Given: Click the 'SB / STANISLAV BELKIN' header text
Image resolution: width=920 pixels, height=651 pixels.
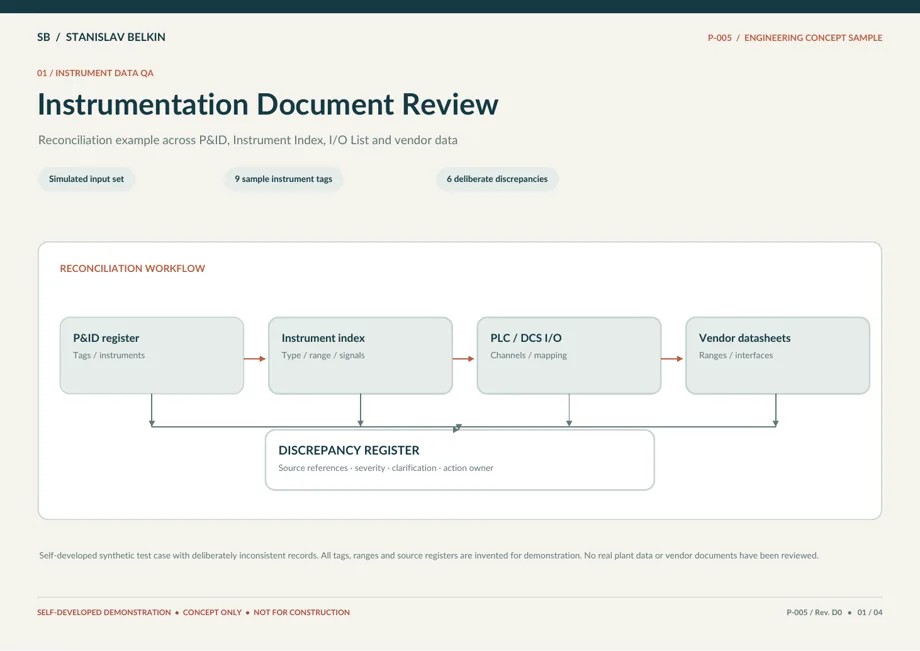Looking at the screenshot, I should (x=101, y=37).
